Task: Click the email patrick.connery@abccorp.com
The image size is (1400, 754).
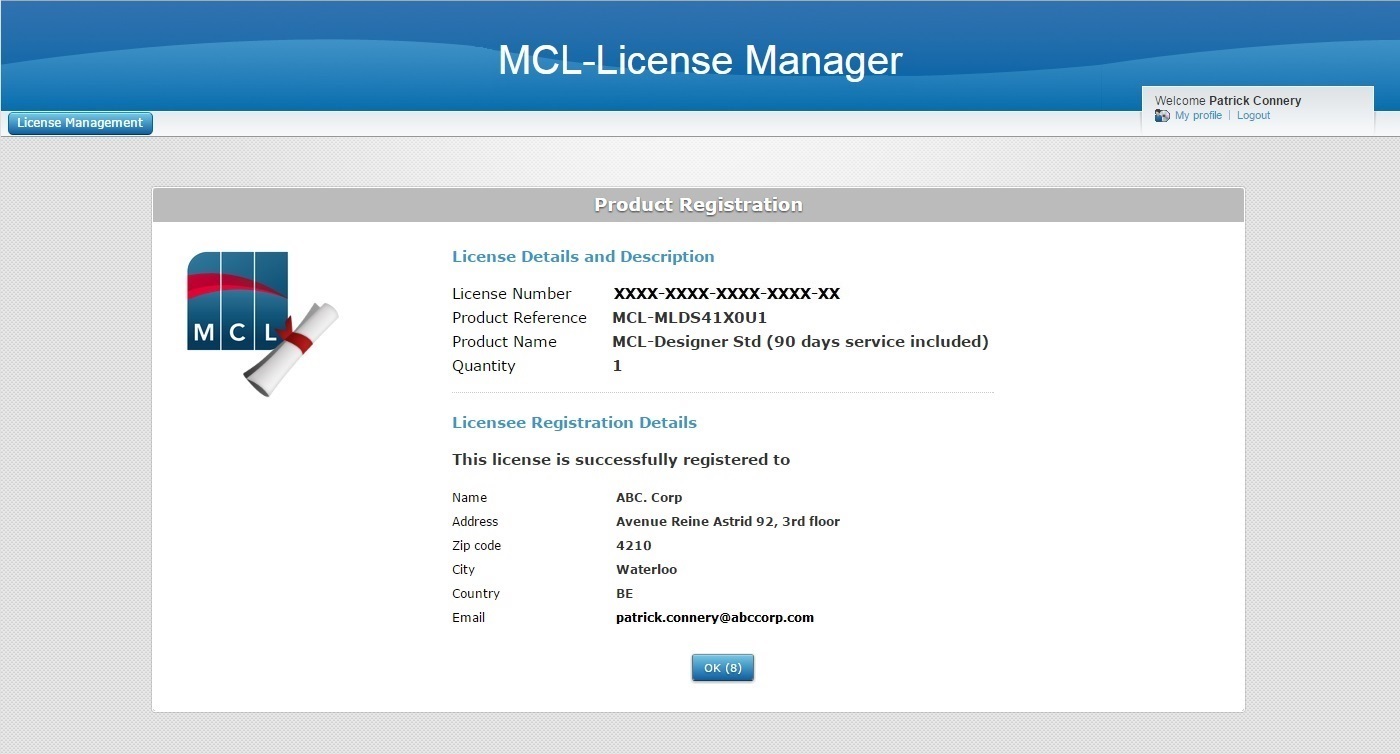Action: 714,618
